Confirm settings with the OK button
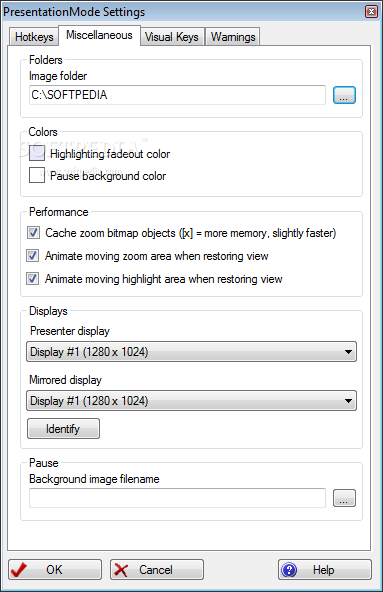This screenshot has height=592, width=383. point(55,569)
